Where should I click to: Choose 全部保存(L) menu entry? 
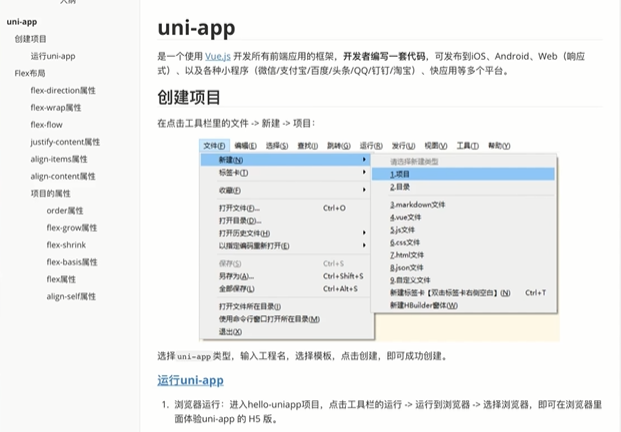(286, 289)
